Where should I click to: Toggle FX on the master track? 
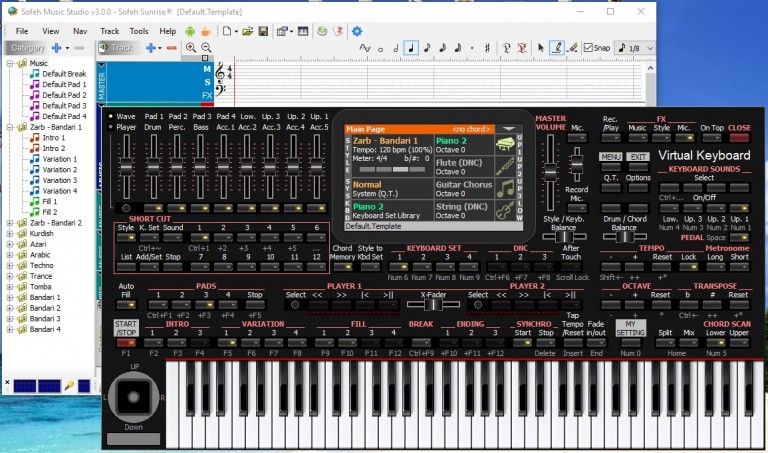tap(207, 95)
